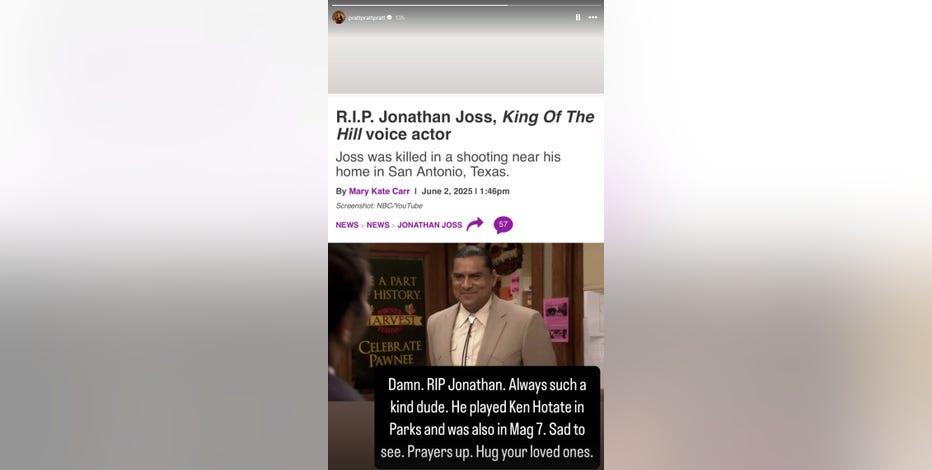The height and width of the screenshot is (470, 932).
Task: Click the article subheading about San Antonio
Action: tap(448, 165)
